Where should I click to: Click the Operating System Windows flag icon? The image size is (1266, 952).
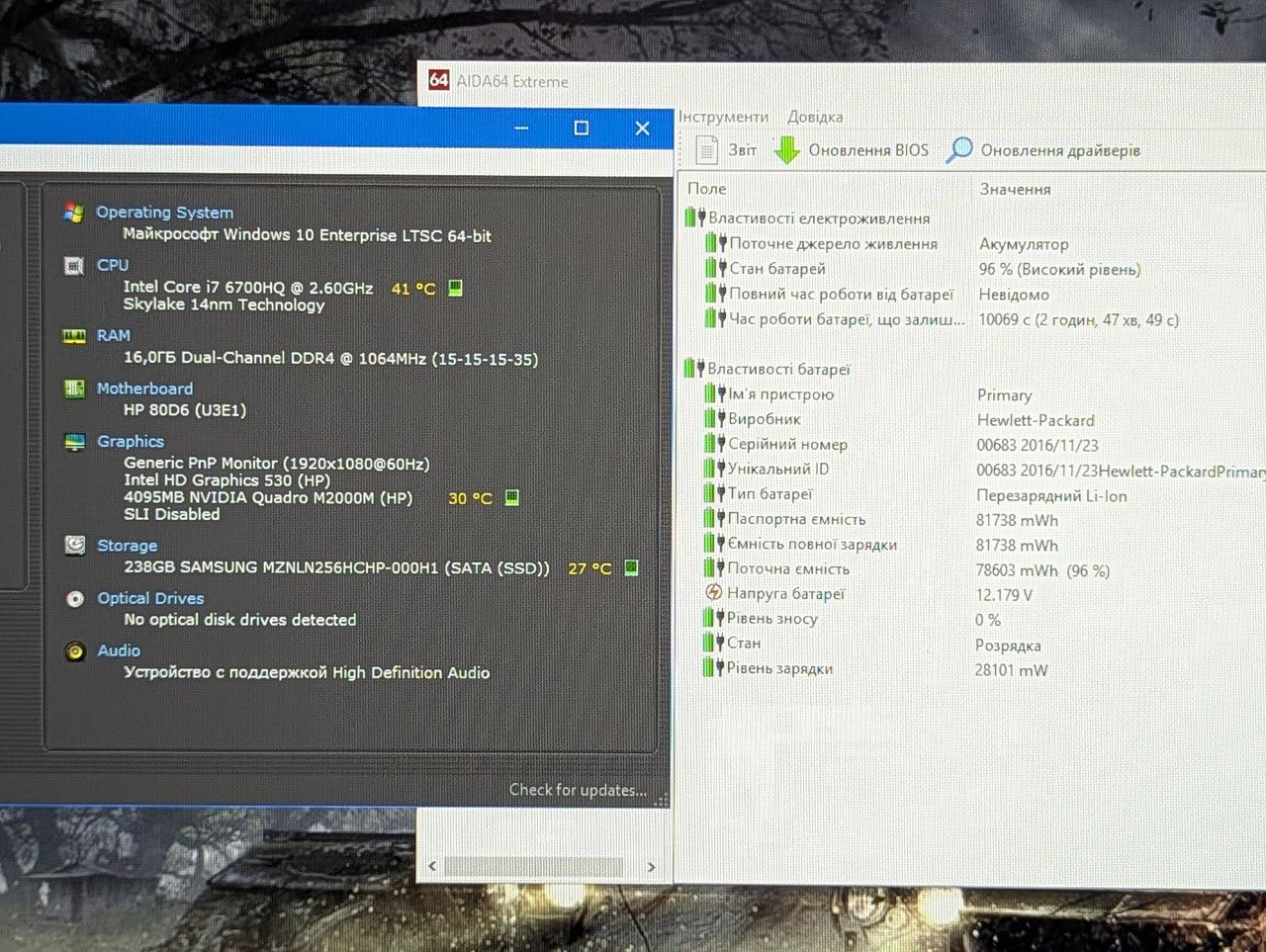(73, 212)
